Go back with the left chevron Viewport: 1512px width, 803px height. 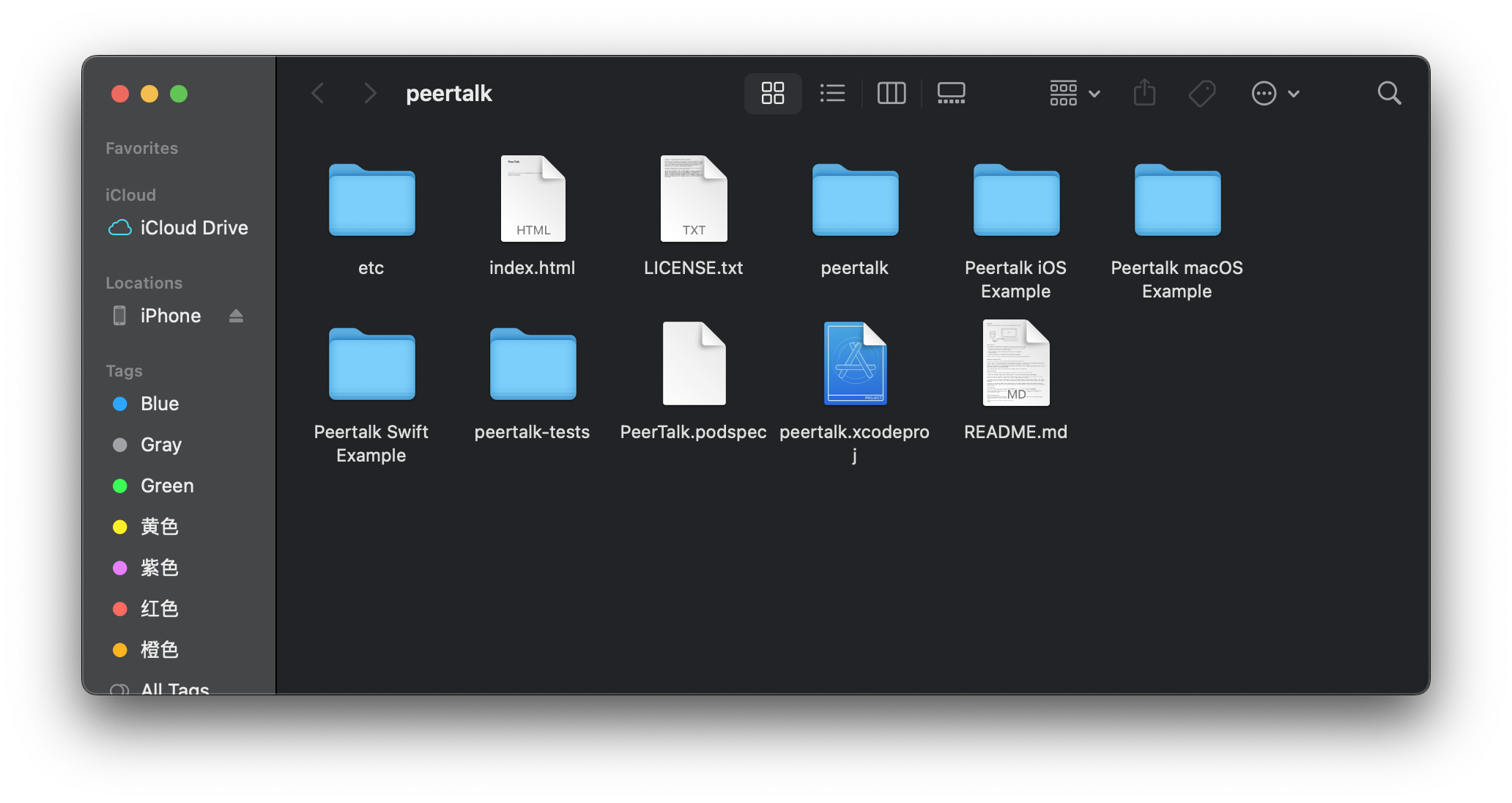point(318,93)
